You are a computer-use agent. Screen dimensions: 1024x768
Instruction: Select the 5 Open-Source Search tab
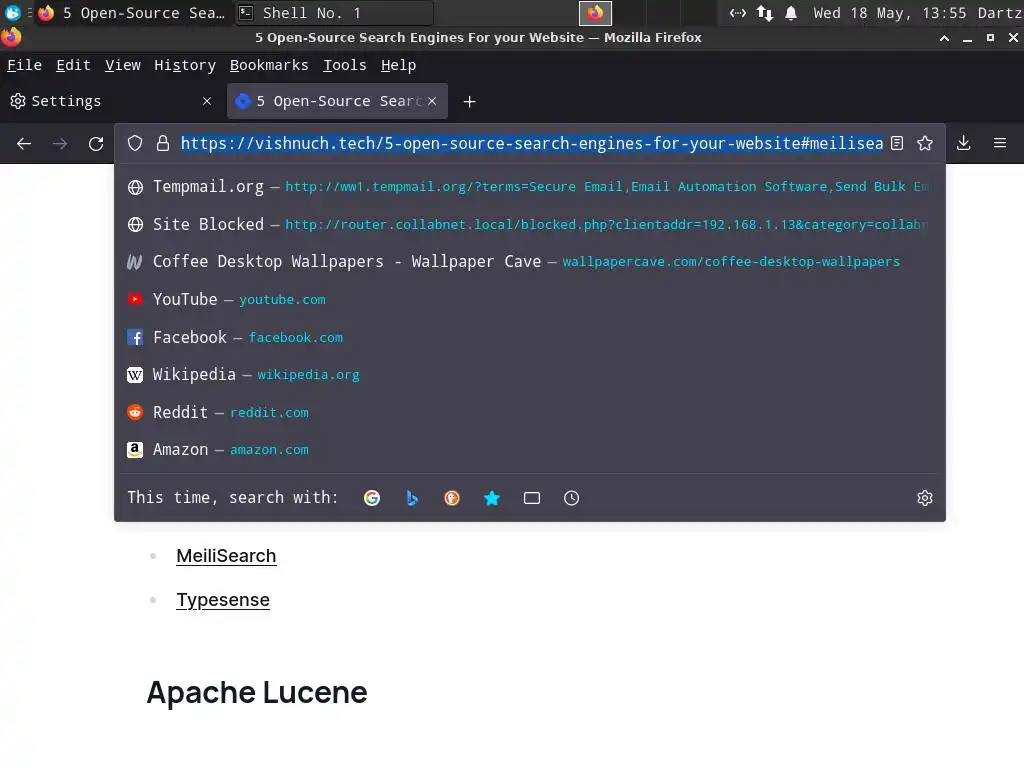pyautogui.click(x=337, y=101)
